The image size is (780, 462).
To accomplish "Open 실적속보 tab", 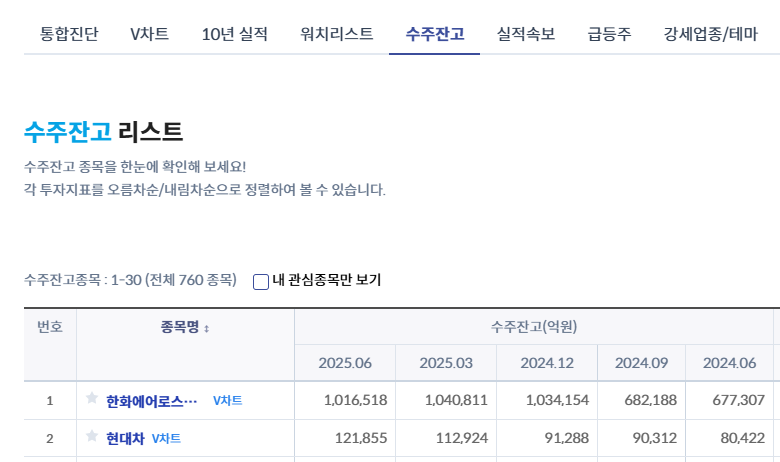I will tap(525, 34).
